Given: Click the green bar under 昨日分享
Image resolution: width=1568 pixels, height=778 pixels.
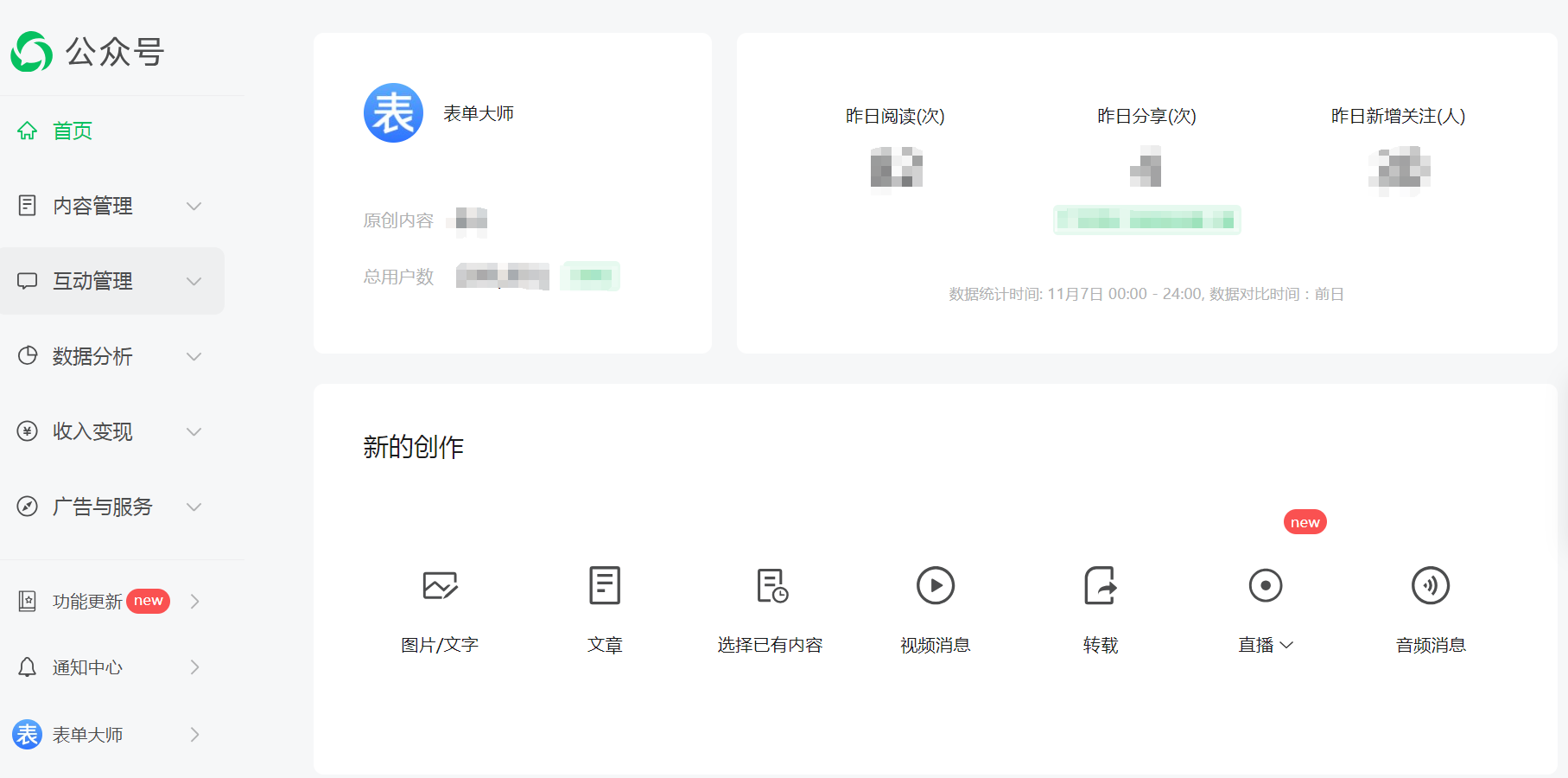Looking at the screenshot, I should tap(1146, 220).
